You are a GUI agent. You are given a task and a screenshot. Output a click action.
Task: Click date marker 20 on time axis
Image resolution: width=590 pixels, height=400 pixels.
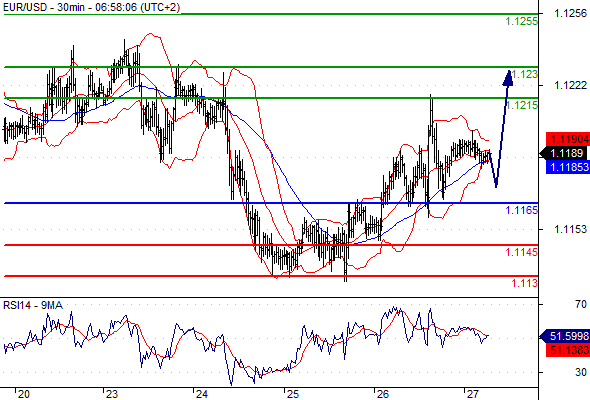pyautogui.click(x=23, y=394)
